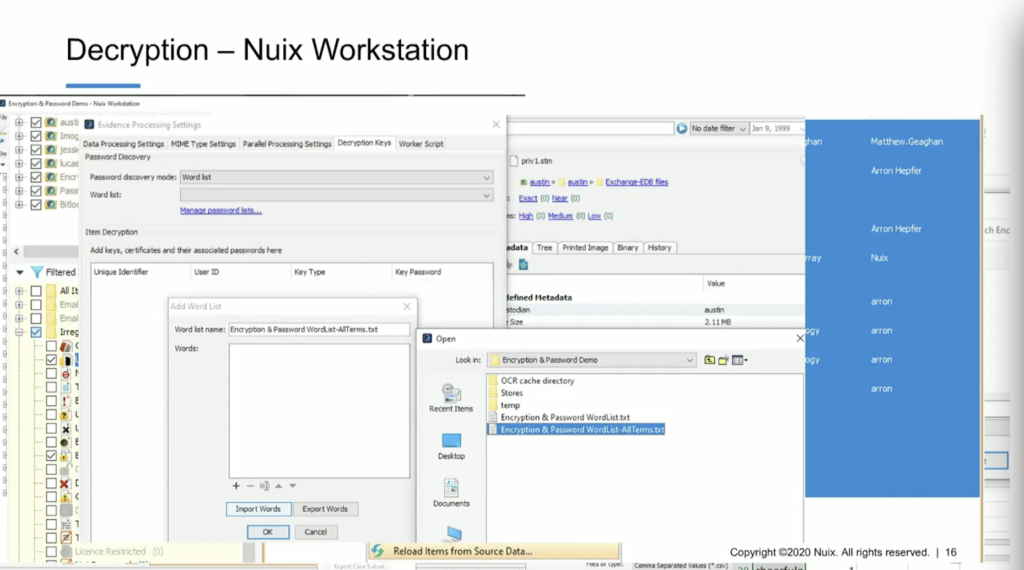
Task: Switch to Data Processing Settings tab
Action: coord(123,144)
